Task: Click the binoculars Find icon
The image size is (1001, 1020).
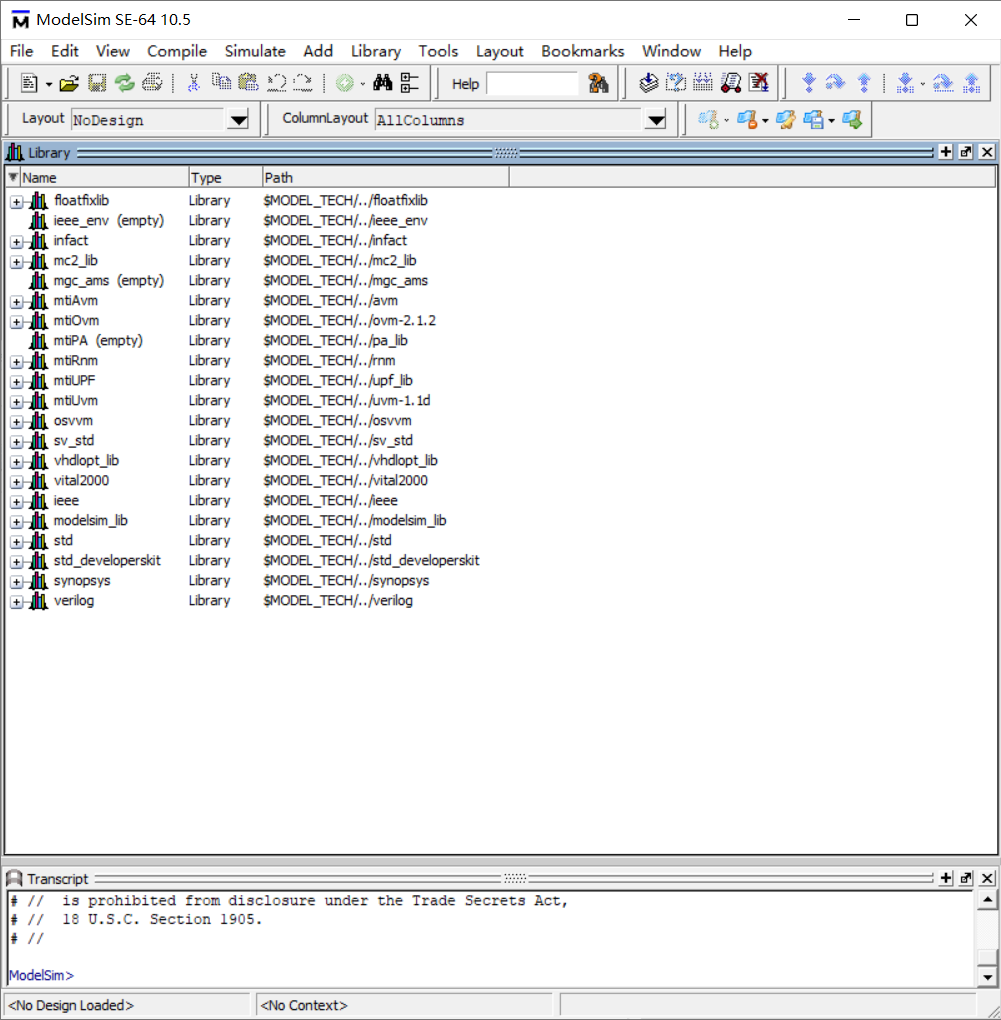Action: coord(382,83)
